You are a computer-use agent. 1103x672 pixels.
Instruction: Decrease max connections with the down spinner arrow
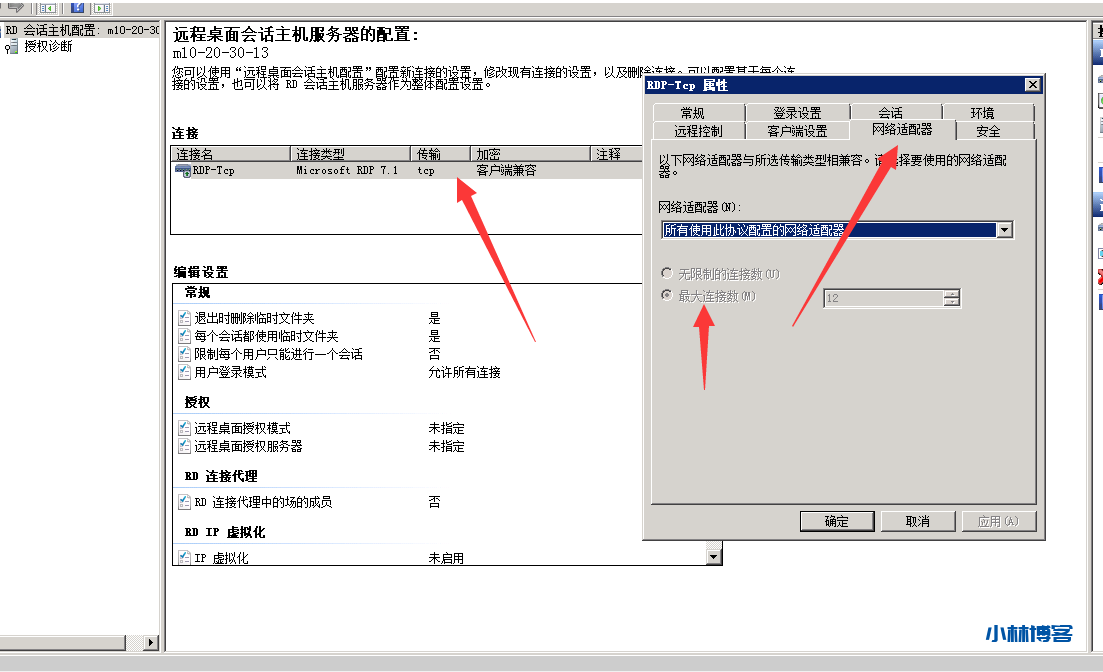click(952, 303)
